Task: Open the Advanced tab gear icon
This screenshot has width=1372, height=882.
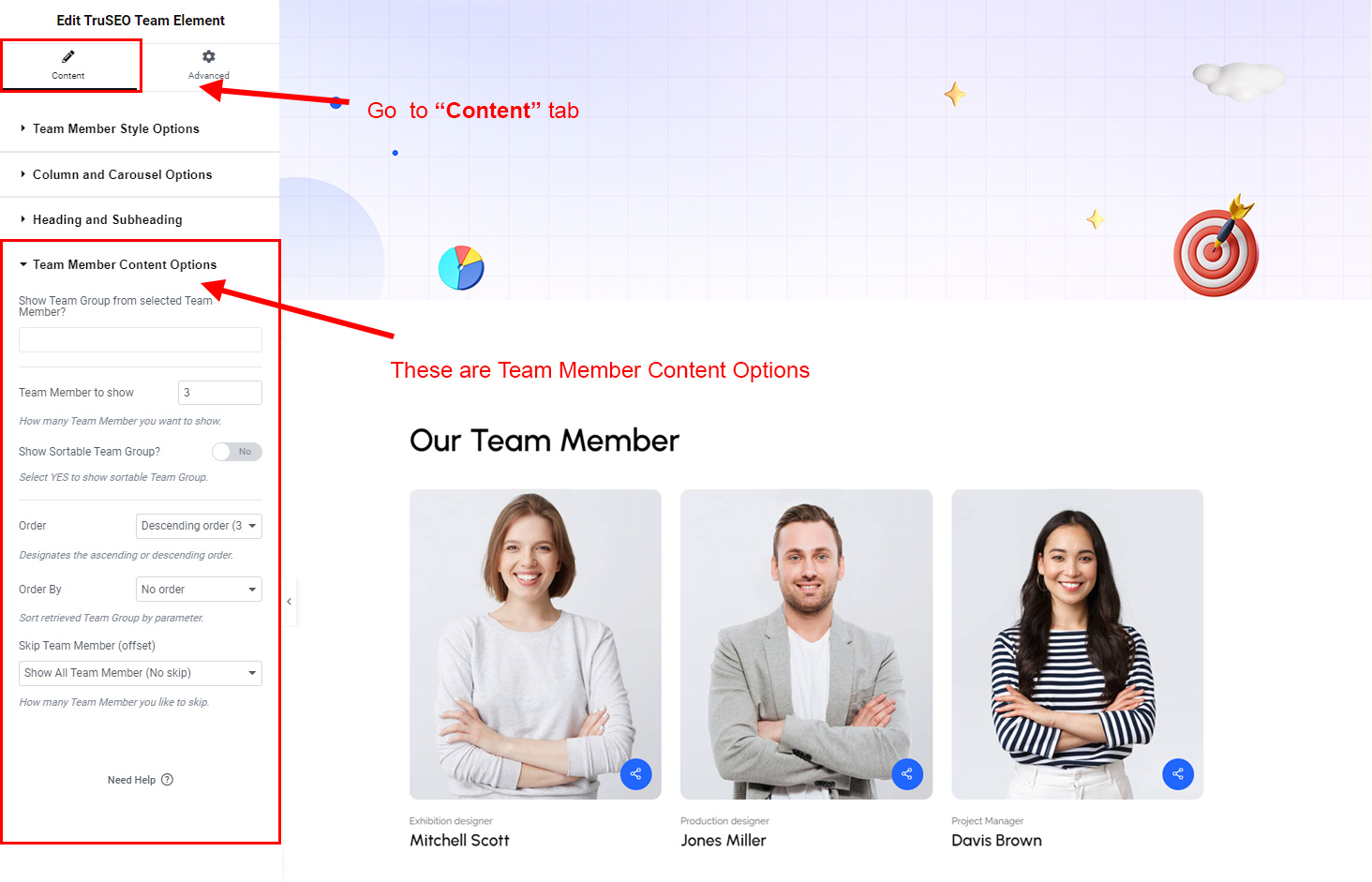Action: [209, 57]
